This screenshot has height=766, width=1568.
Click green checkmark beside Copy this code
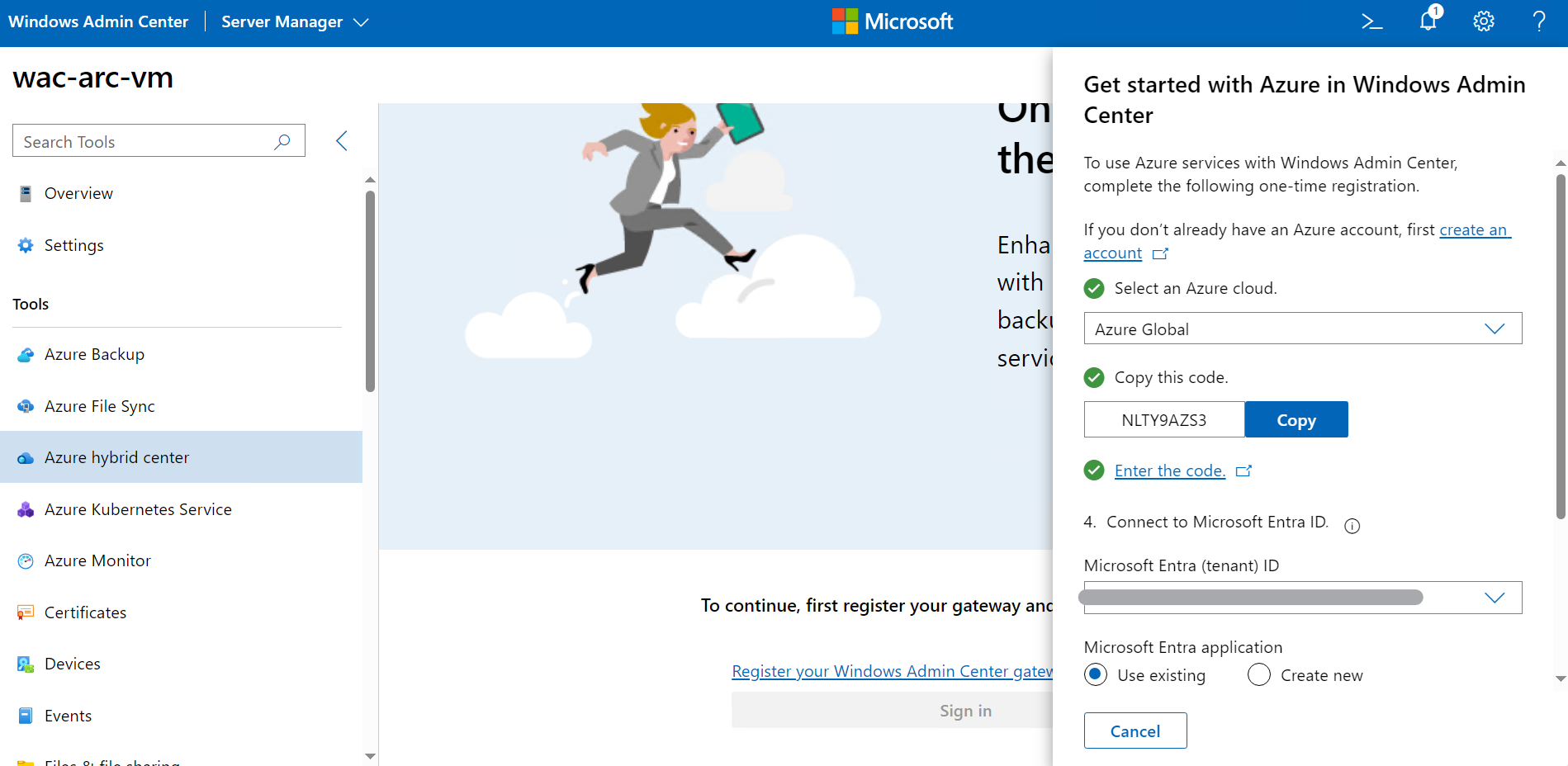tap(1094, 377)
